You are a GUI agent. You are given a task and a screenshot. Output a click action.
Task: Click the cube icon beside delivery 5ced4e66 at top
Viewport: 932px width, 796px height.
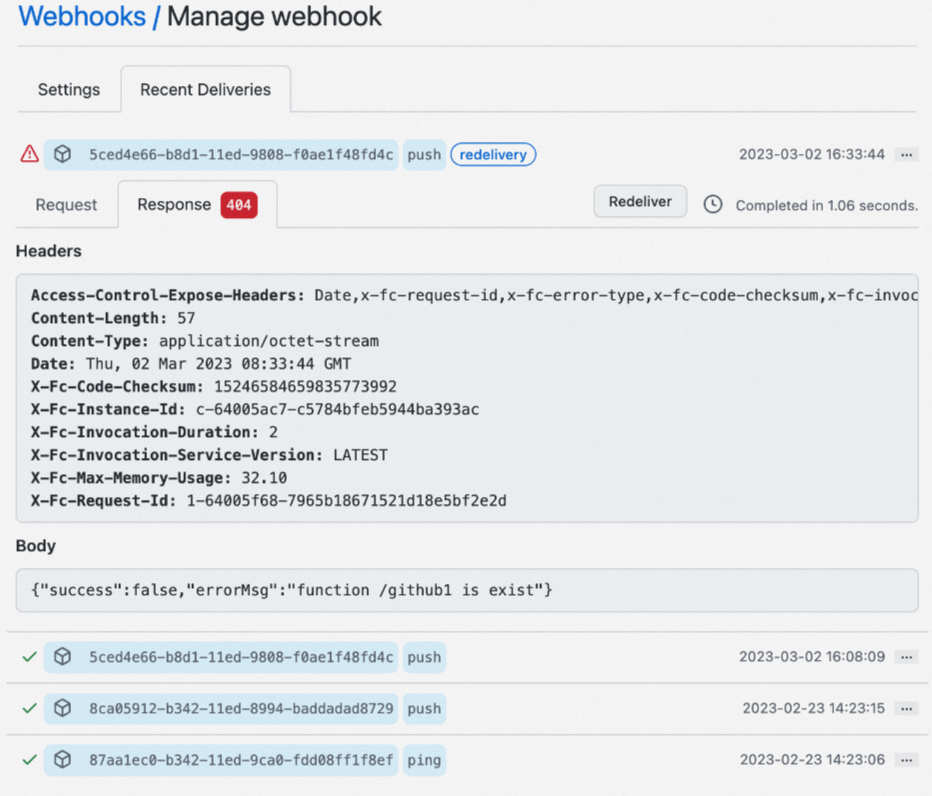[x=62, y=154]
